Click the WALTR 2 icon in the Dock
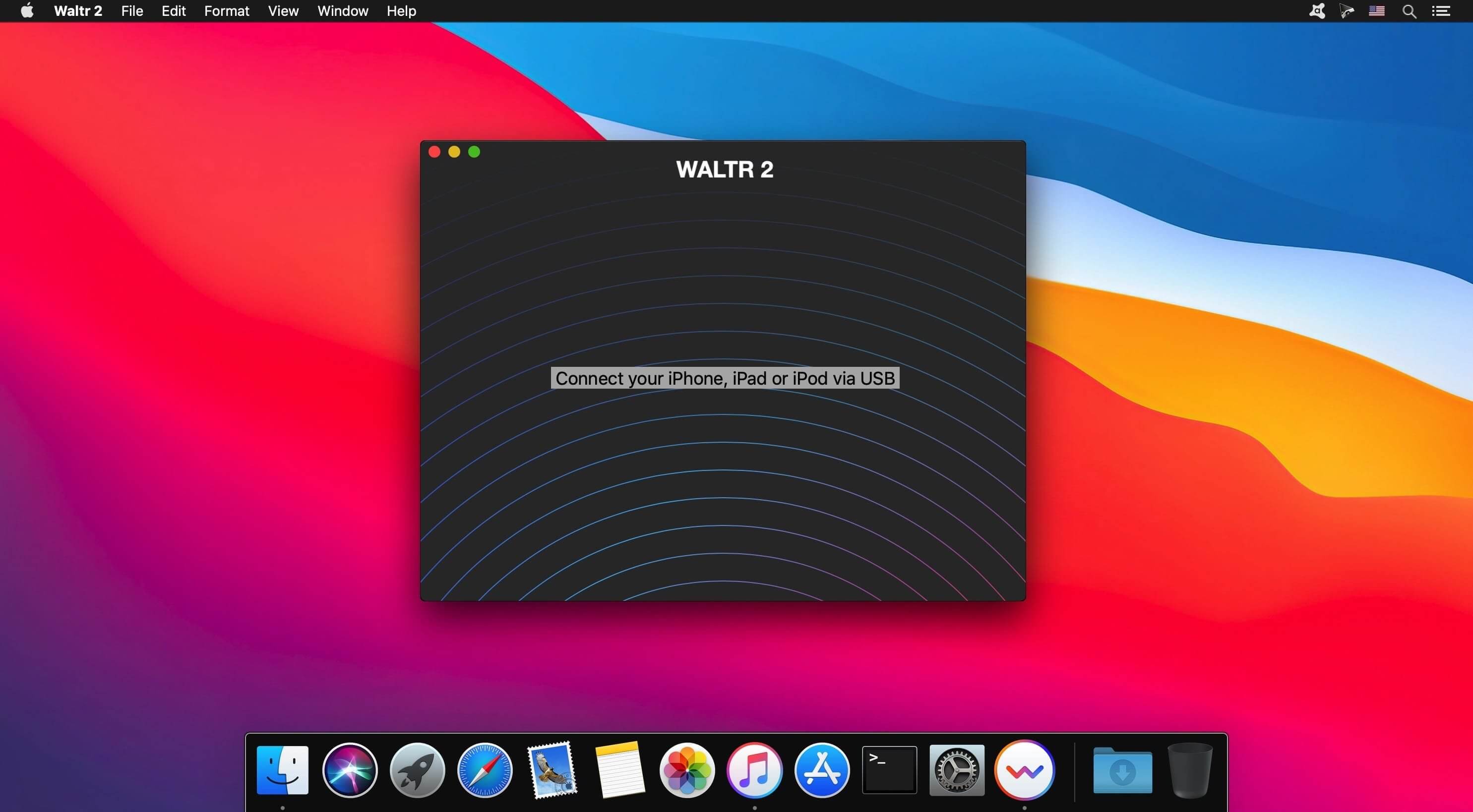This screenshot has height=812, width=1473. tap(1024, 770)
